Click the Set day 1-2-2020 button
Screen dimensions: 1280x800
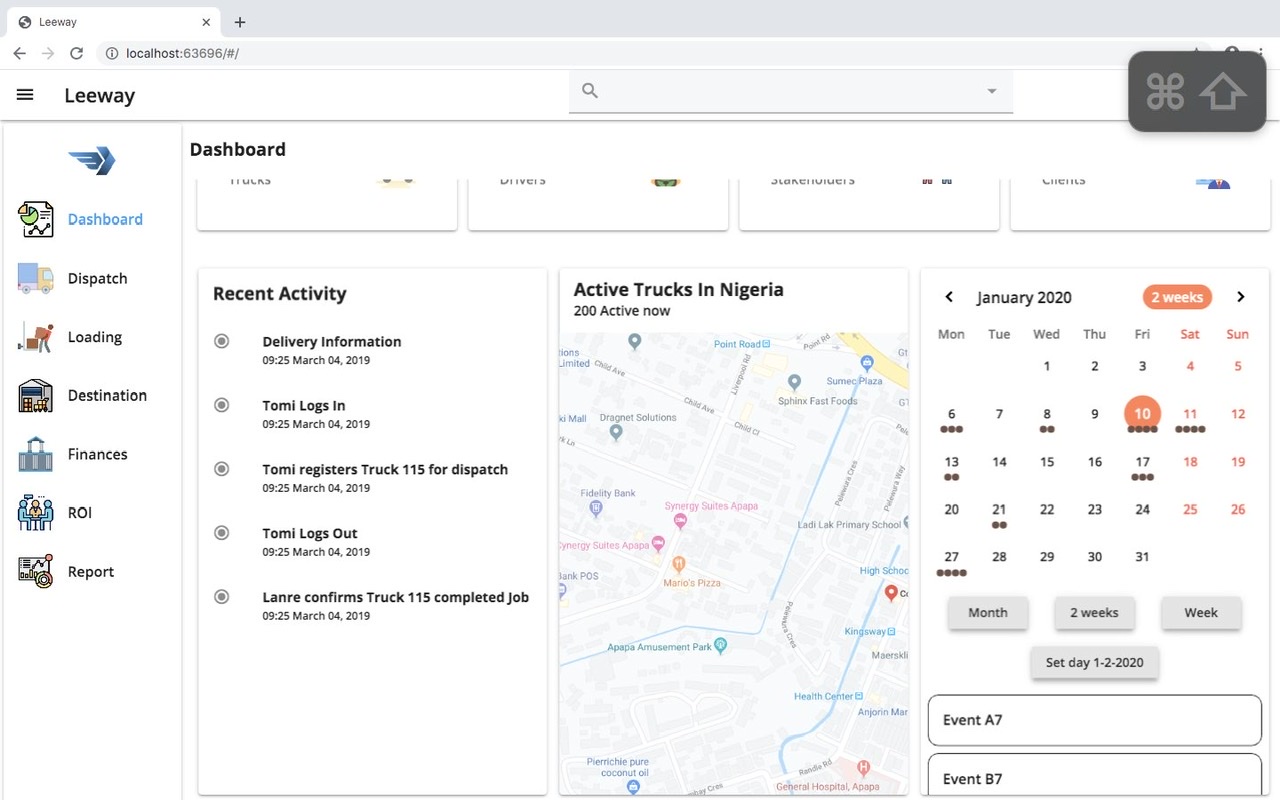click(x=1094, y=662)
